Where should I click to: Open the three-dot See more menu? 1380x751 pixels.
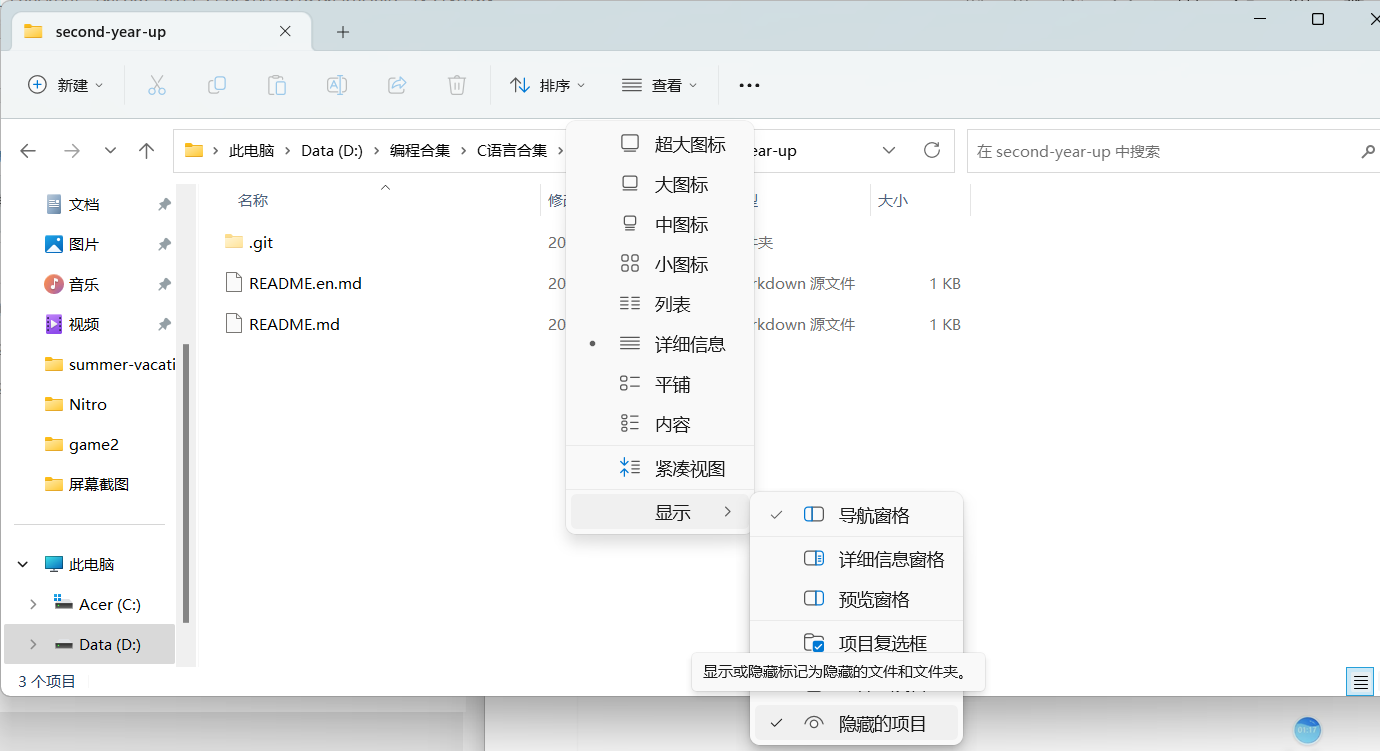[x=749, y=86]
